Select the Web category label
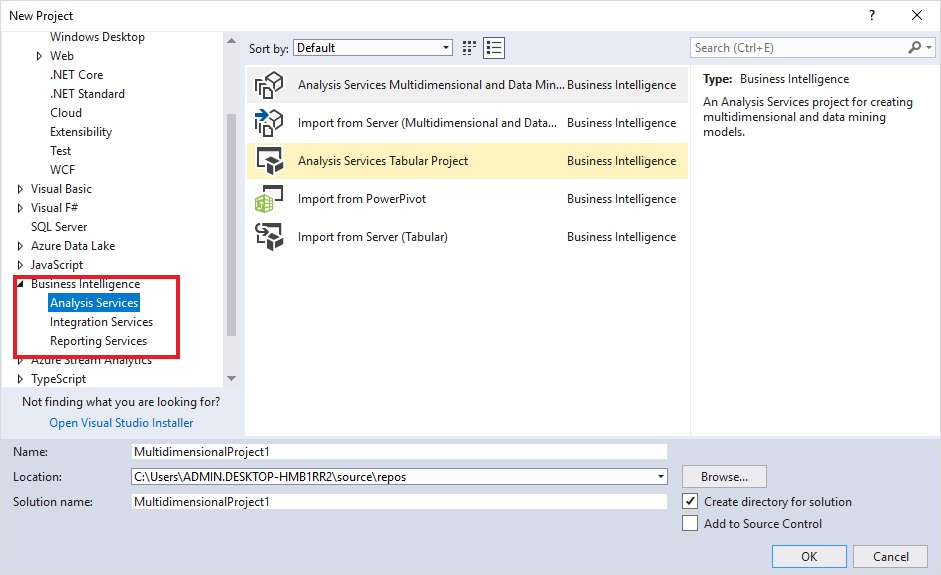941x575 pixels. [x=62, y=56]
